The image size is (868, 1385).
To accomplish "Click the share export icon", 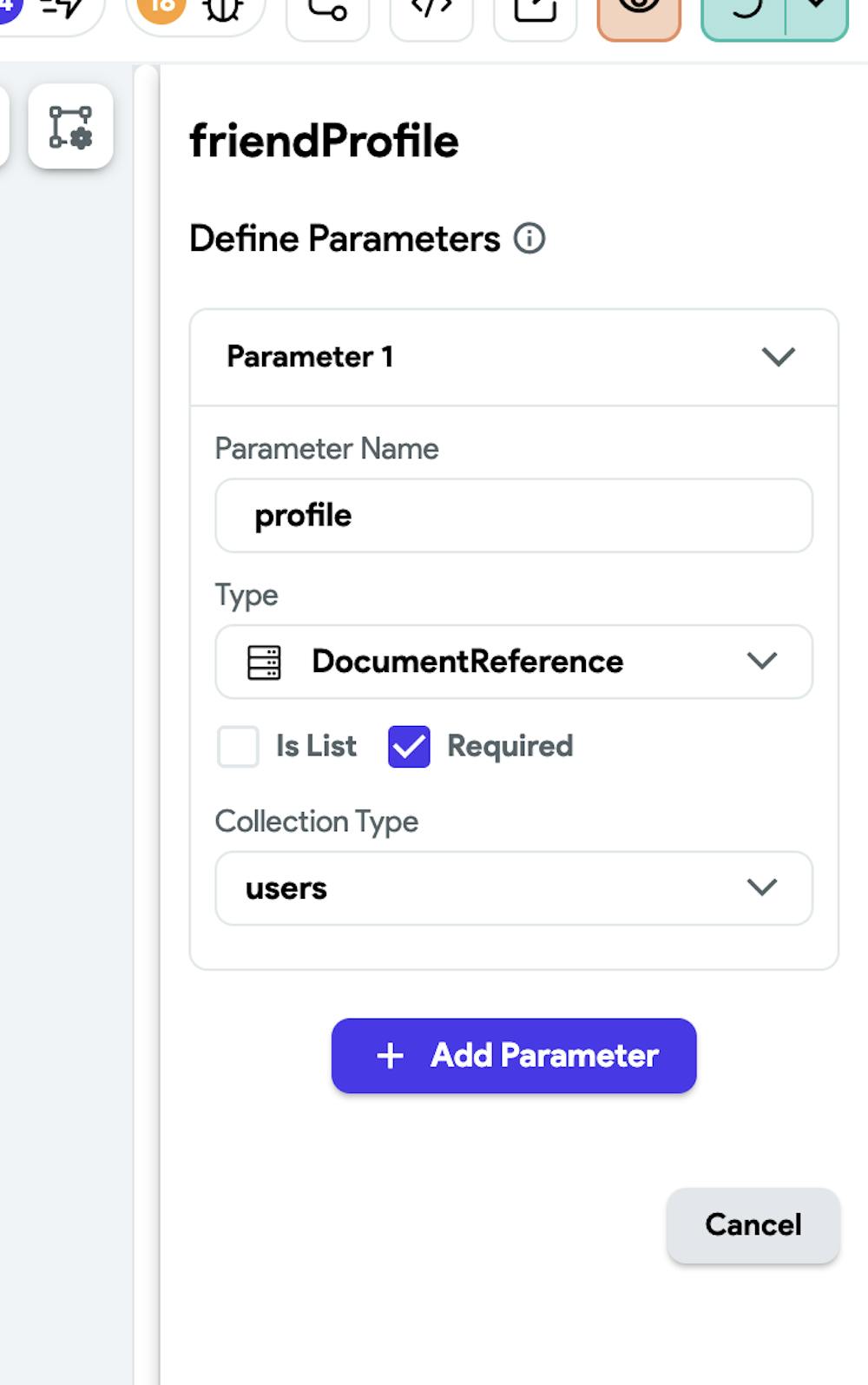I will pos(535,11).
